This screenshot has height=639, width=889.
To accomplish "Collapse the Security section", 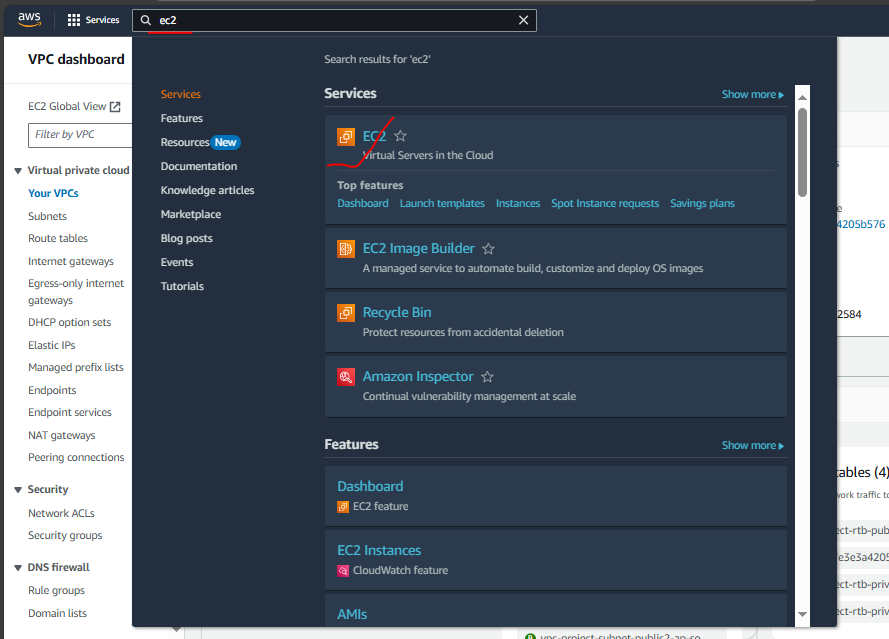I will tap(18, 490).
